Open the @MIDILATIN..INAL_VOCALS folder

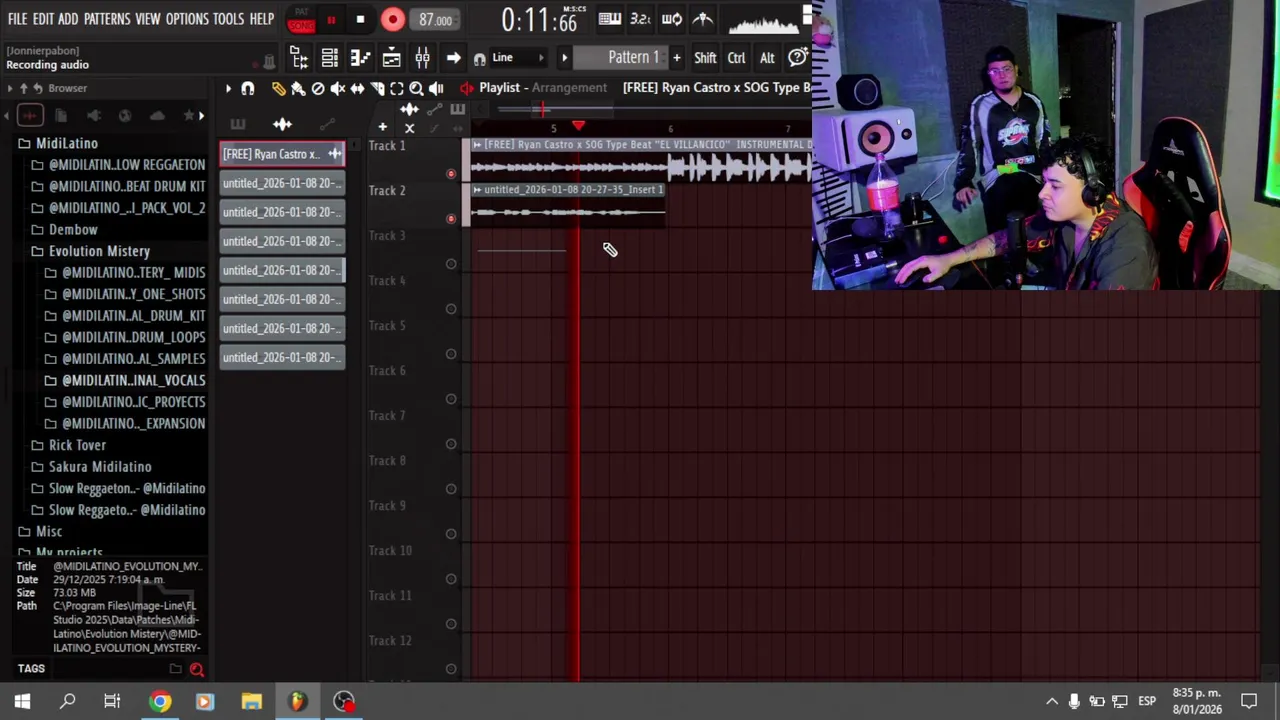(x=125, y=381)
